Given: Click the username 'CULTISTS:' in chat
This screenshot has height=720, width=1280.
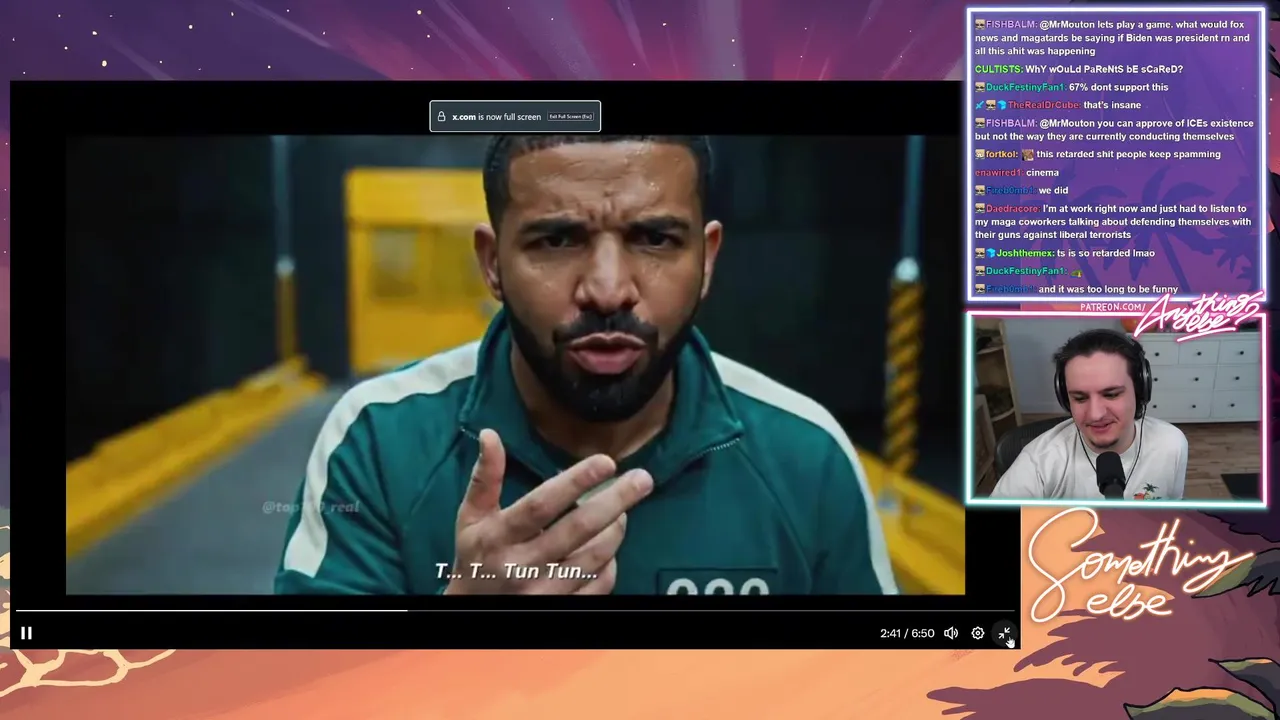Looking at the screenshot, I should [998, 69].
